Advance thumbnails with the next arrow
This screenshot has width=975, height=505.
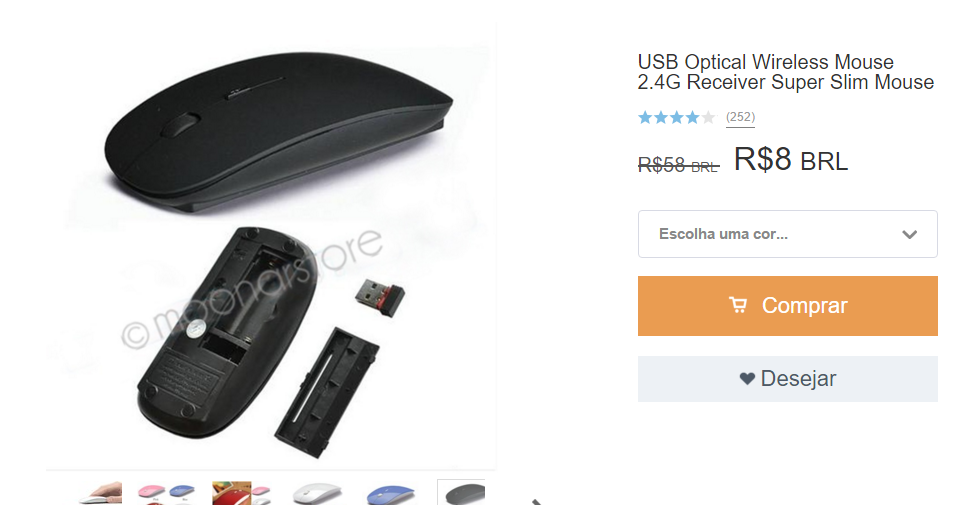(x=538, y=501)
